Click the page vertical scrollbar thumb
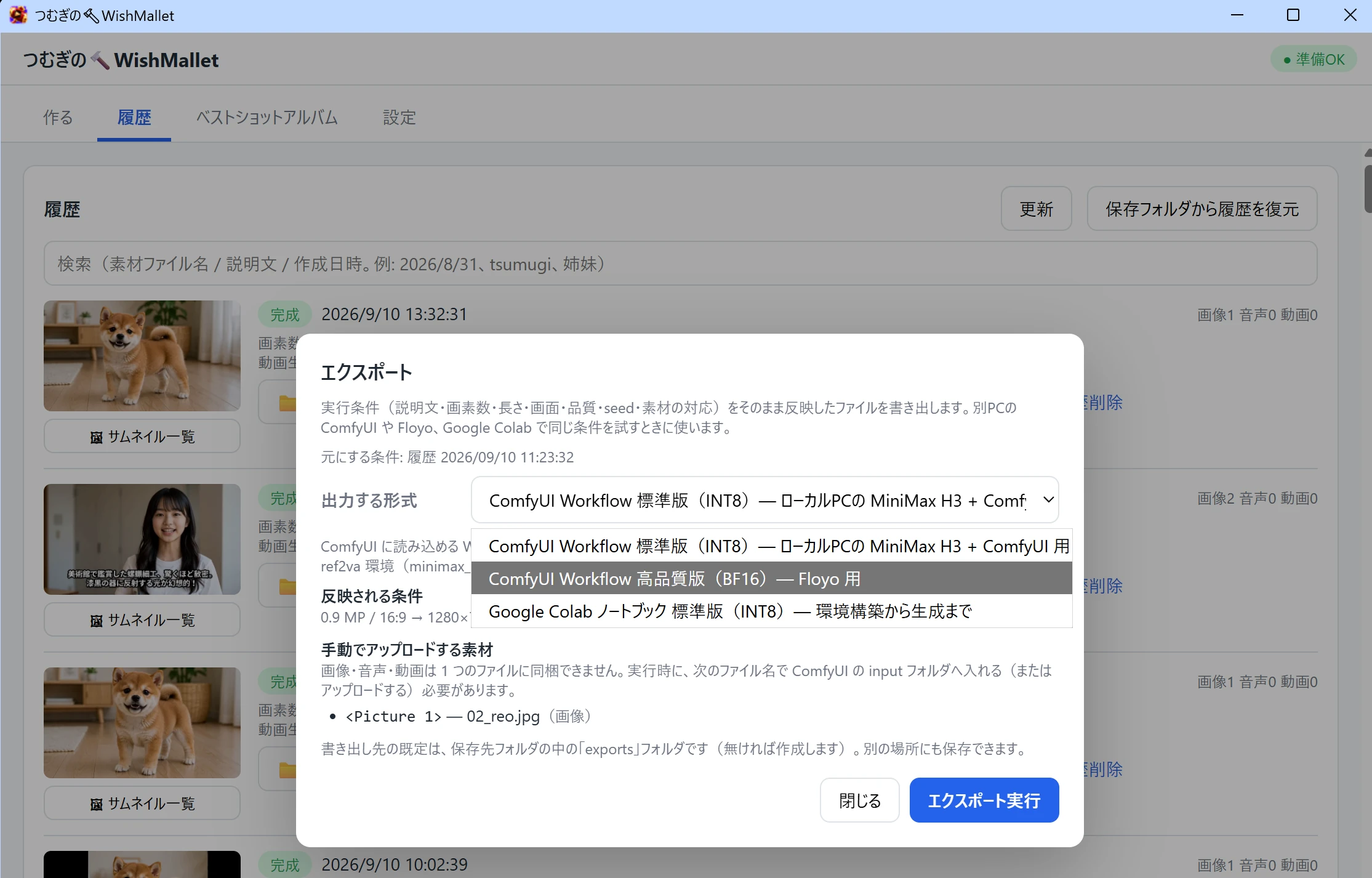The image size is (1372, 878). (1368, 189)
